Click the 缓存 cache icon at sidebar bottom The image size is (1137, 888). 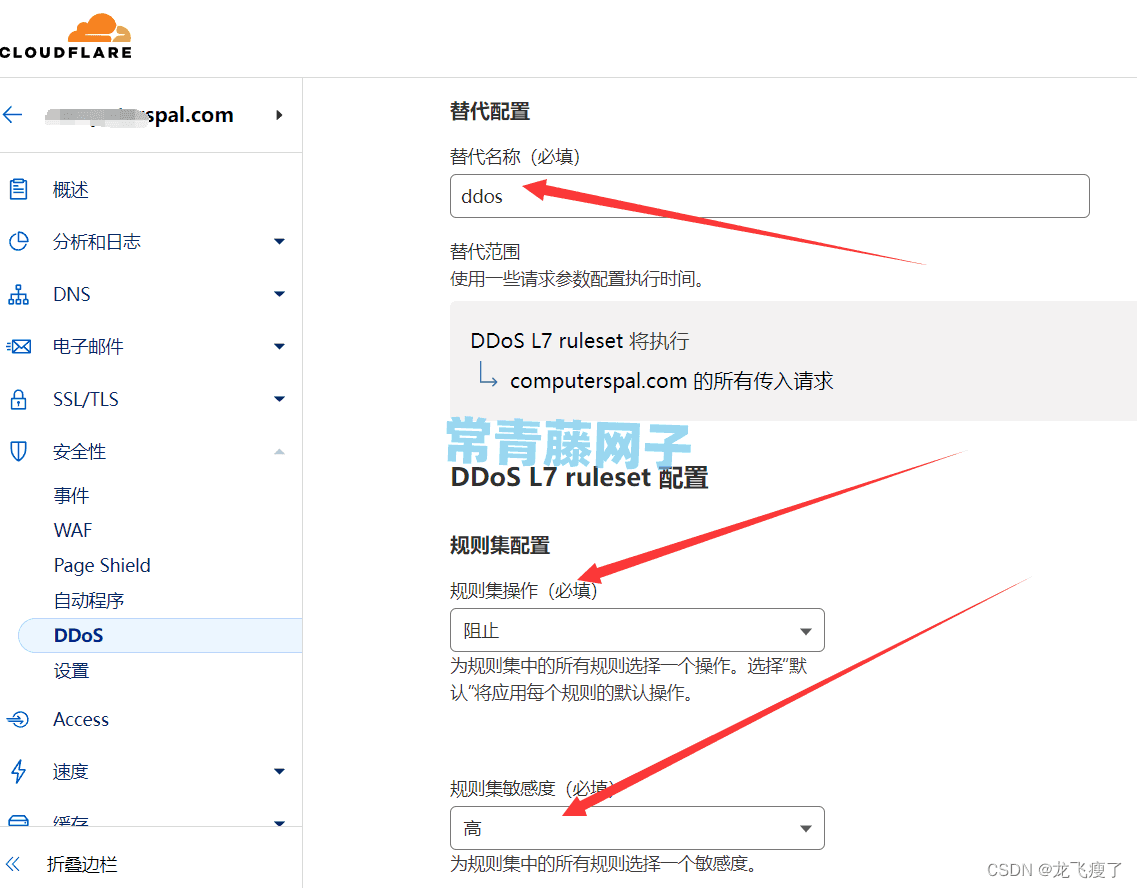pyautogui.click(x=17, y=820)
